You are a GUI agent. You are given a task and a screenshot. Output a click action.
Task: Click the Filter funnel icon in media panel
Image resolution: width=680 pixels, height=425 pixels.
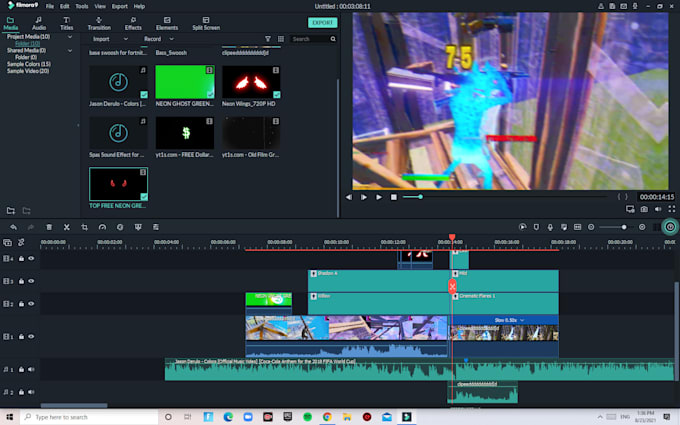[268, 39]
